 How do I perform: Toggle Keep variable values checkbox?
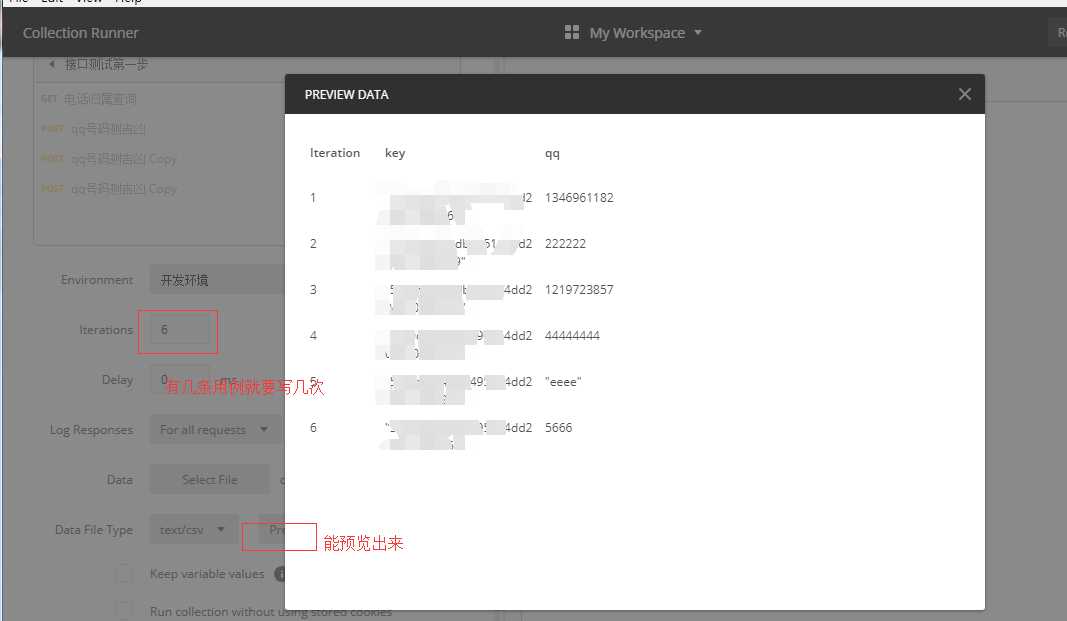click(x=124, y=574)
